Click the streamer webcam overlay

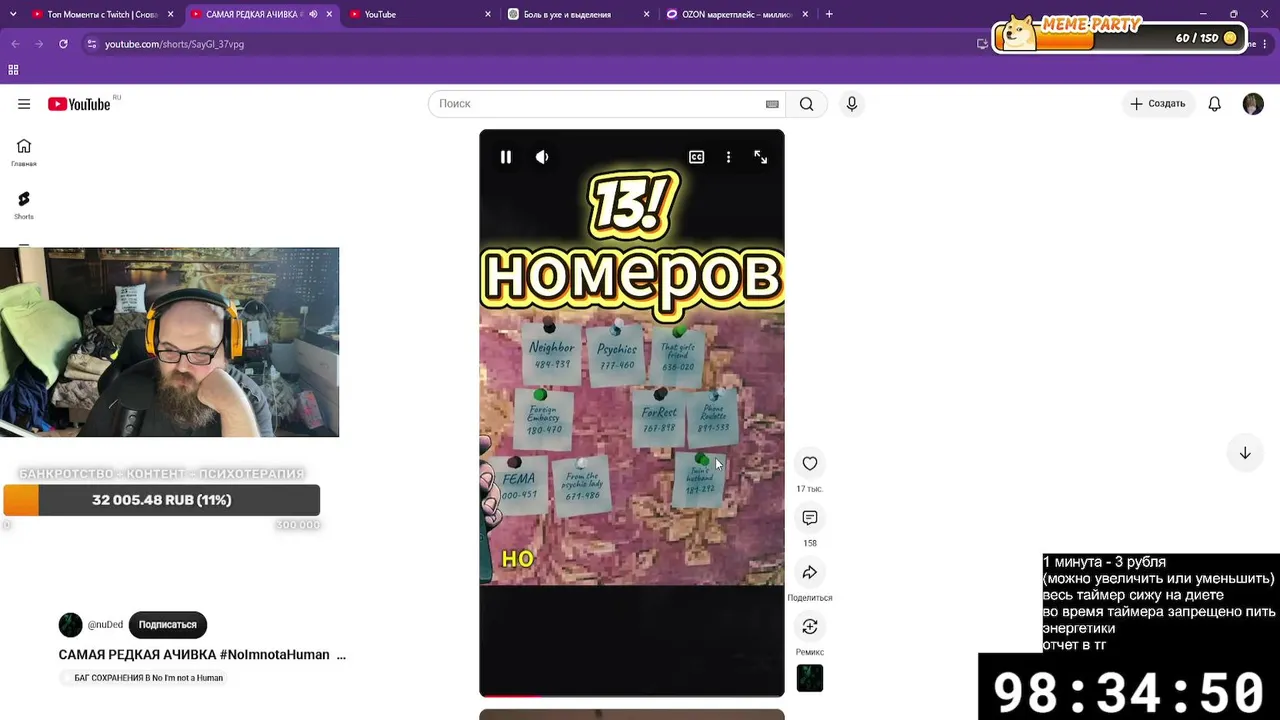click(170, 342)
